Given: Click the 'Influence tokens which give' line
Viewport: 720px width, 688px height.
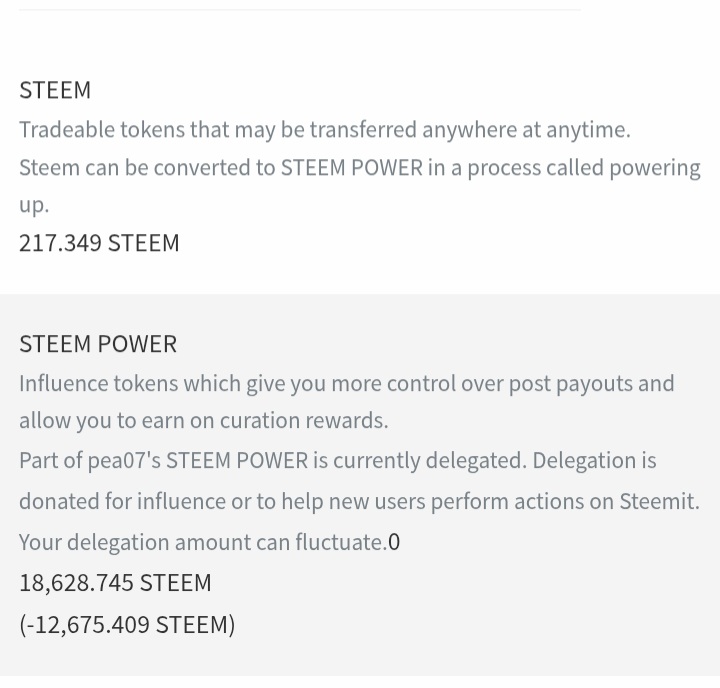Looking at the screenshot, I should tap(347, 383).
